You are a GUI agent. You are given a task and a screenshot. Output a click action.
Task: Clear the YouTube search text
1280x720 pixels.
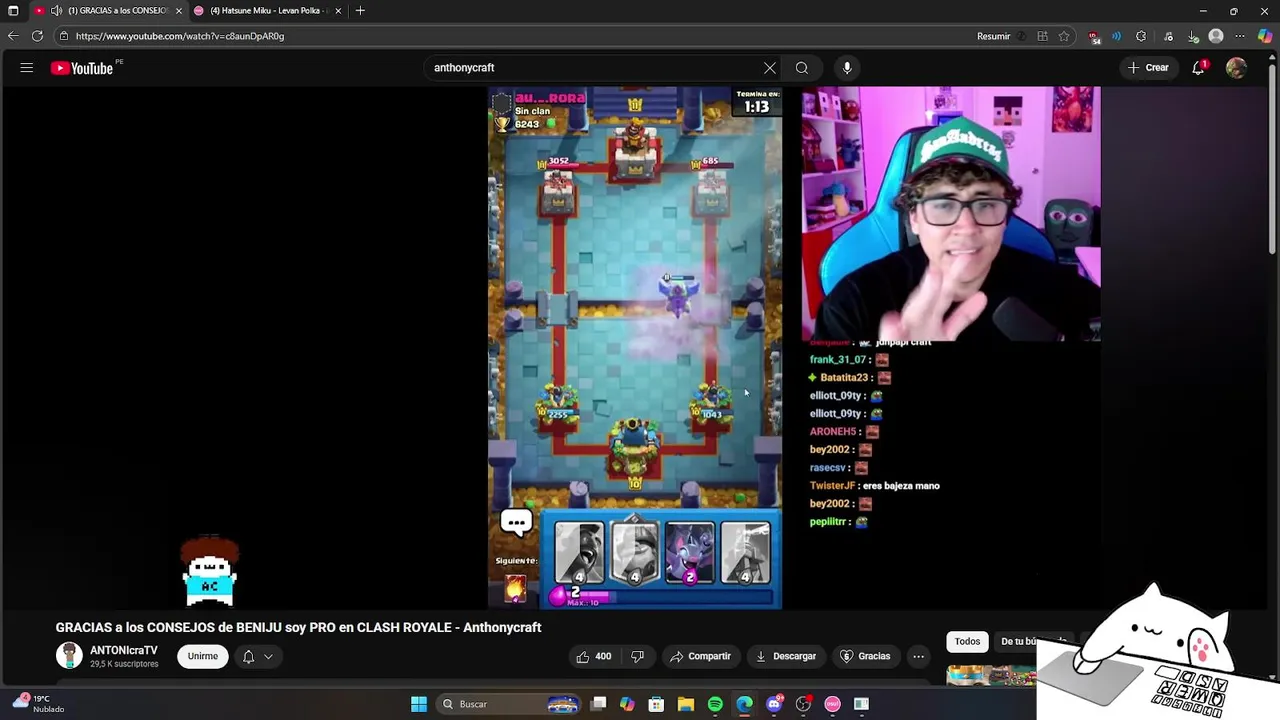pos(770,68)
